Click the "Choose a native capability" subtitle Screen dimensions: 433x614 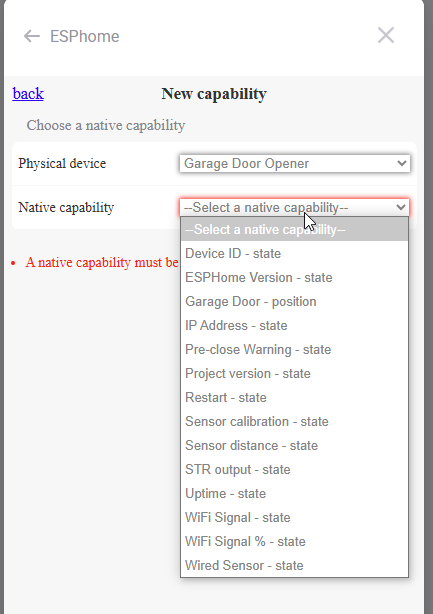106,125
